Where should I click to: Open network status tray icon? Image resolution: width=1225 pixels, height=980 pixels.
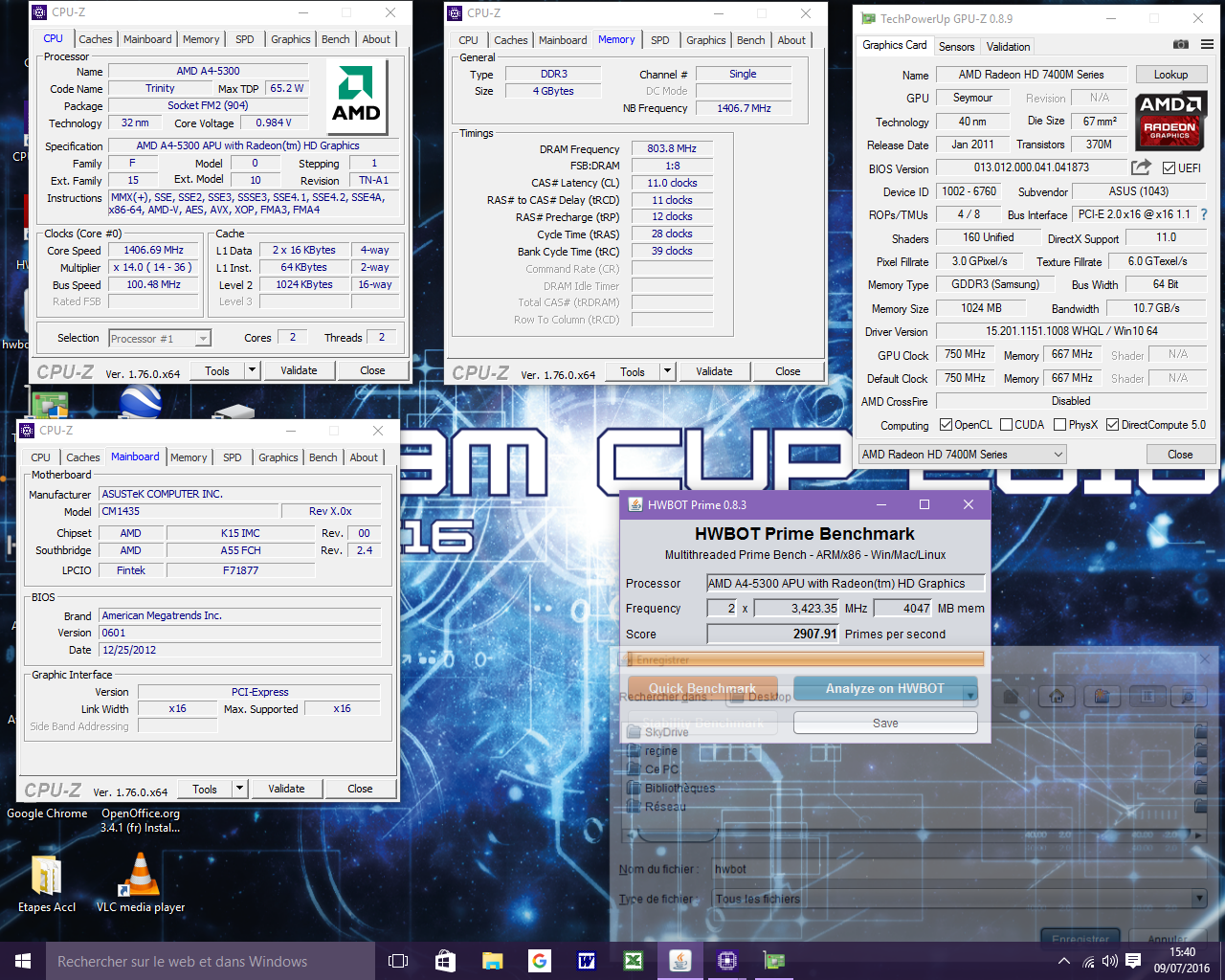coord(1087,961)
